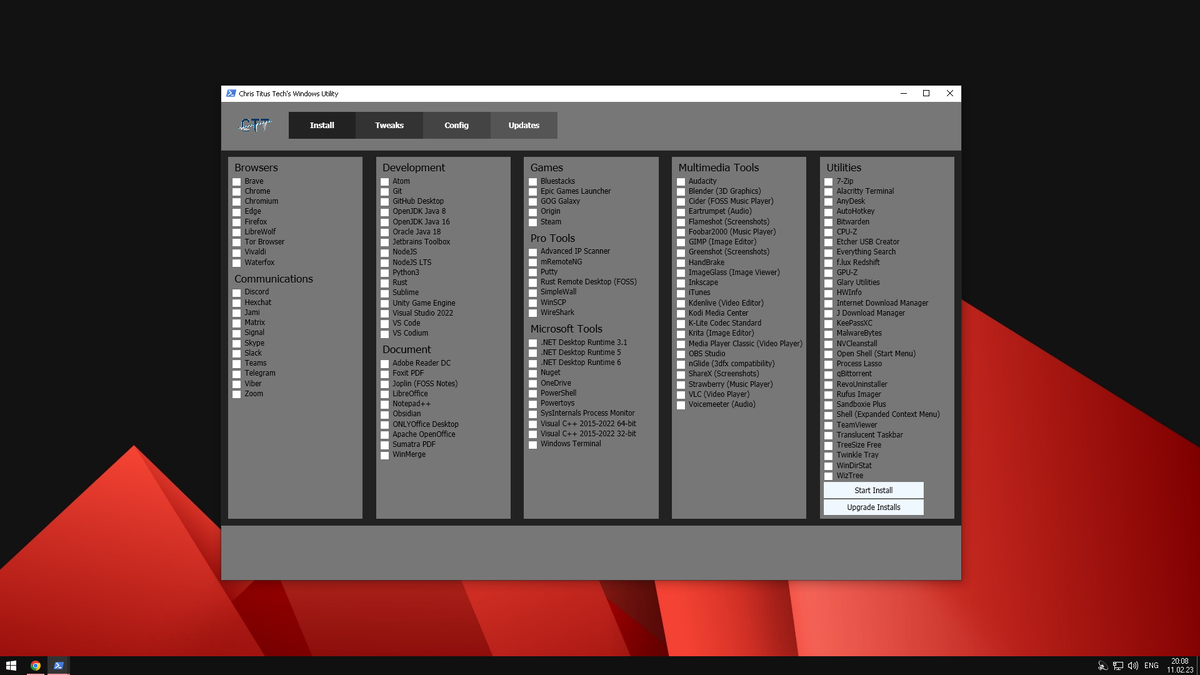Click the Start Install button

pyautogui.click(x=874, y=490)
